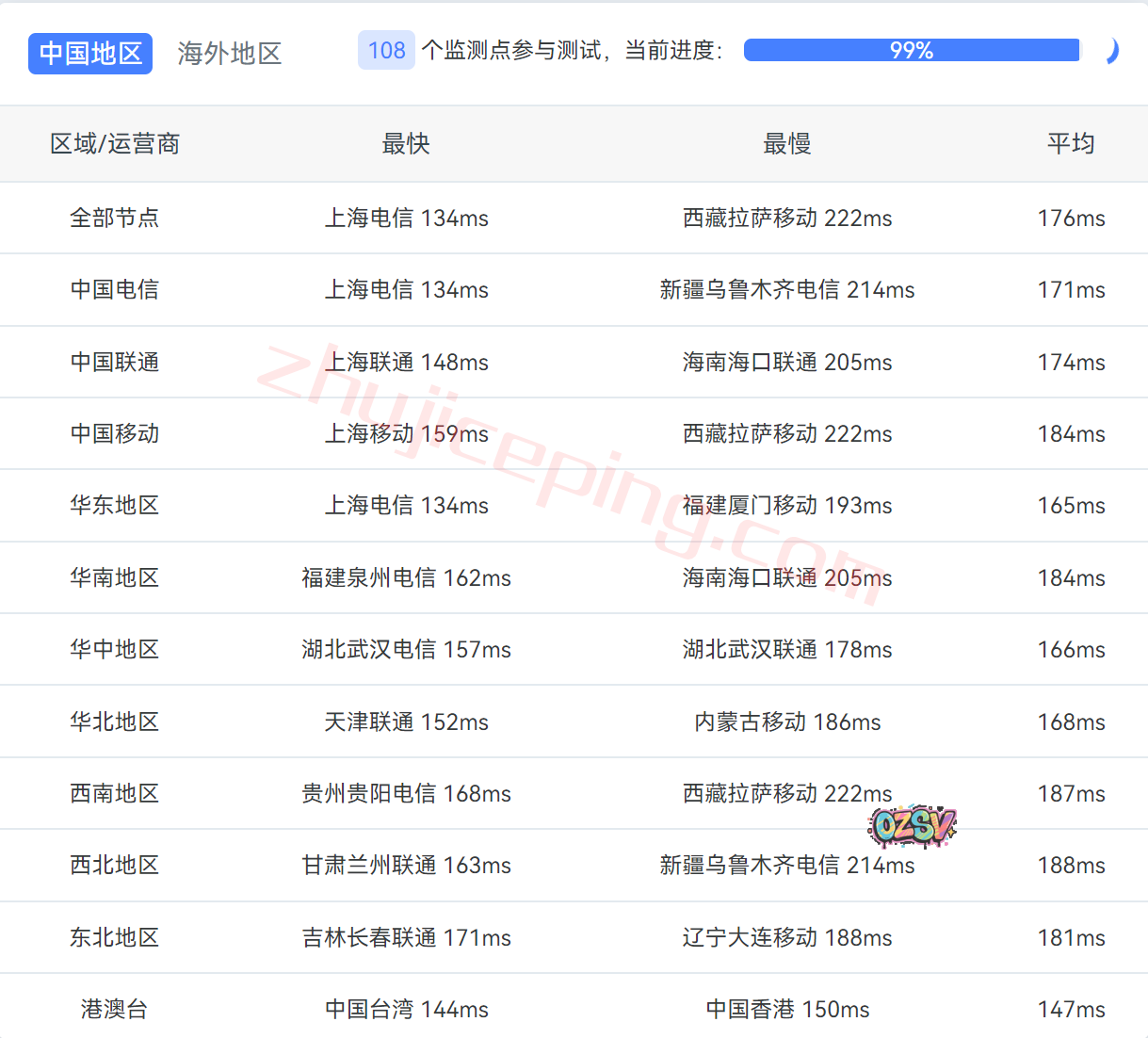The image size is (1148, 1038).
Task: Click the 最慢 column header
Action: click(x=786, y=144)
